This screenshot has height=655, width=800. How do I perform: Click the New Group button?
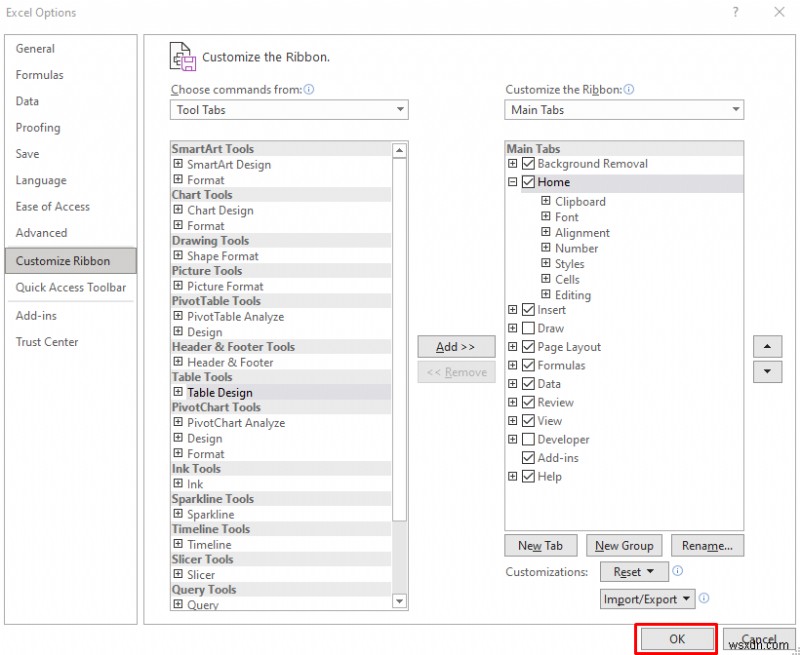point(624,546)
